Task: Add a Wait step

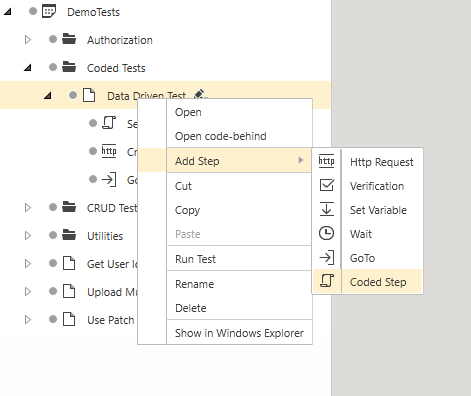Action: pos(367,234)
